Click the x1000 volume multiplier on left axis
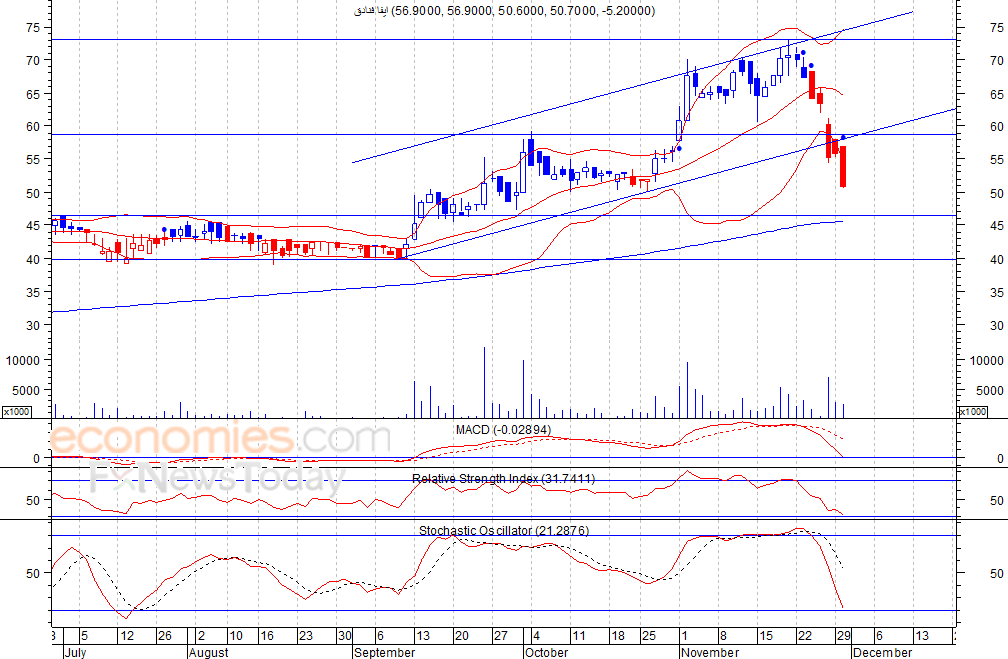Screen dimensions: 1008x659 [16, 411]
